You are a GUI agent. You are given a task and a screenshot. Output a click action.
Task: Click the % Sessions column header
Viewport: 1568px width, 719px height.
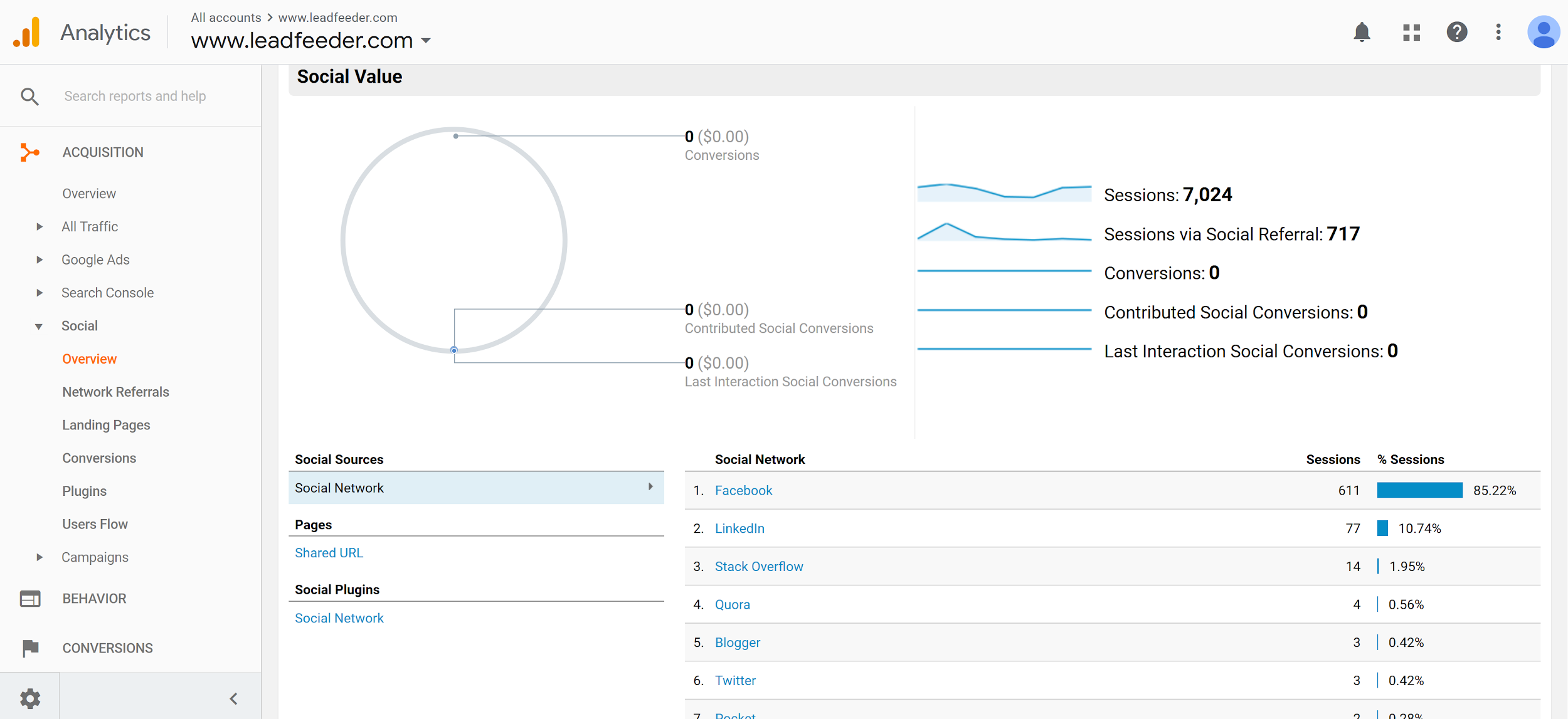tap(1411, 459)
